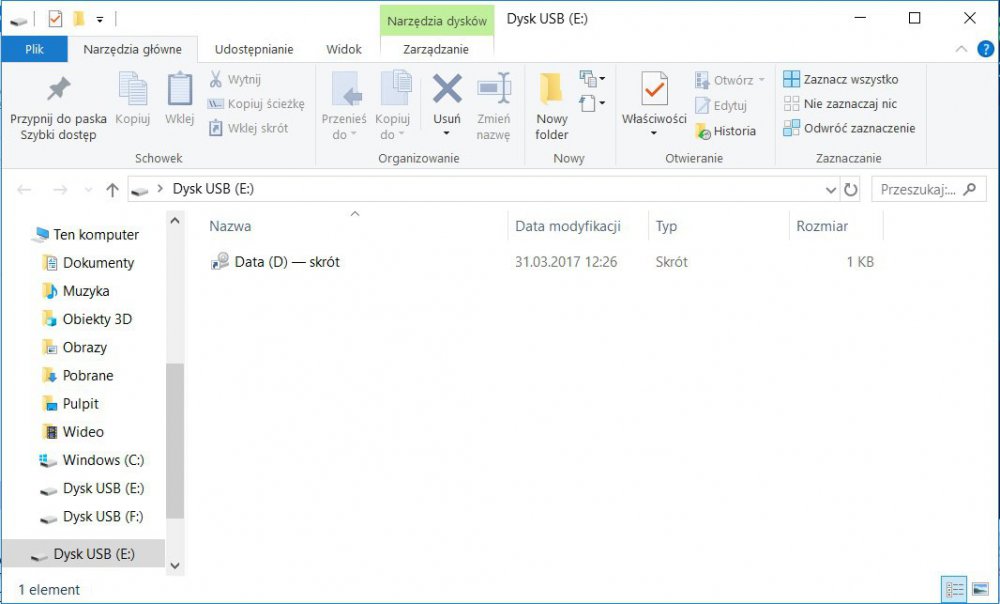Open the Widok ribbon tab
1000x604 pixels.
coord(344,49)
